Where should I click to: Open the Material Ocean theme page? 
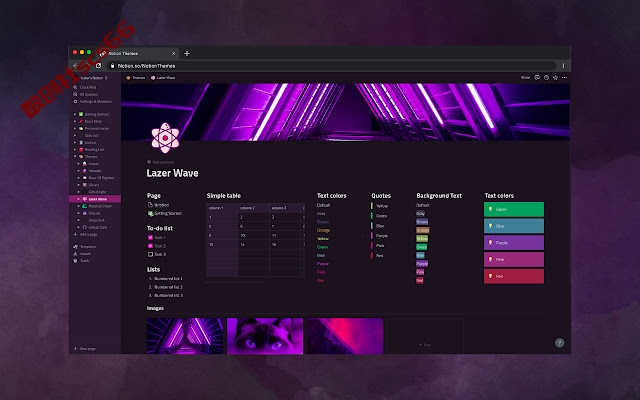100,206
